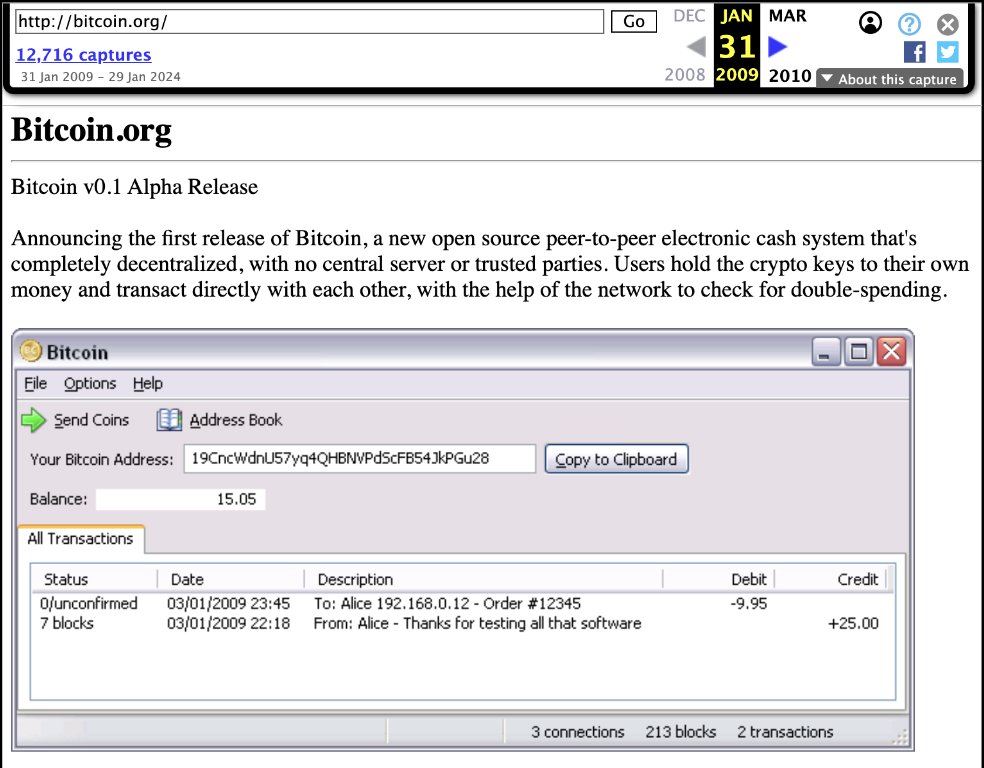The height and width of the screenshot is (768, 984).
Task: Click the Go button in Wayback bar
Action: pyautogui.click(x=634, y=22)
